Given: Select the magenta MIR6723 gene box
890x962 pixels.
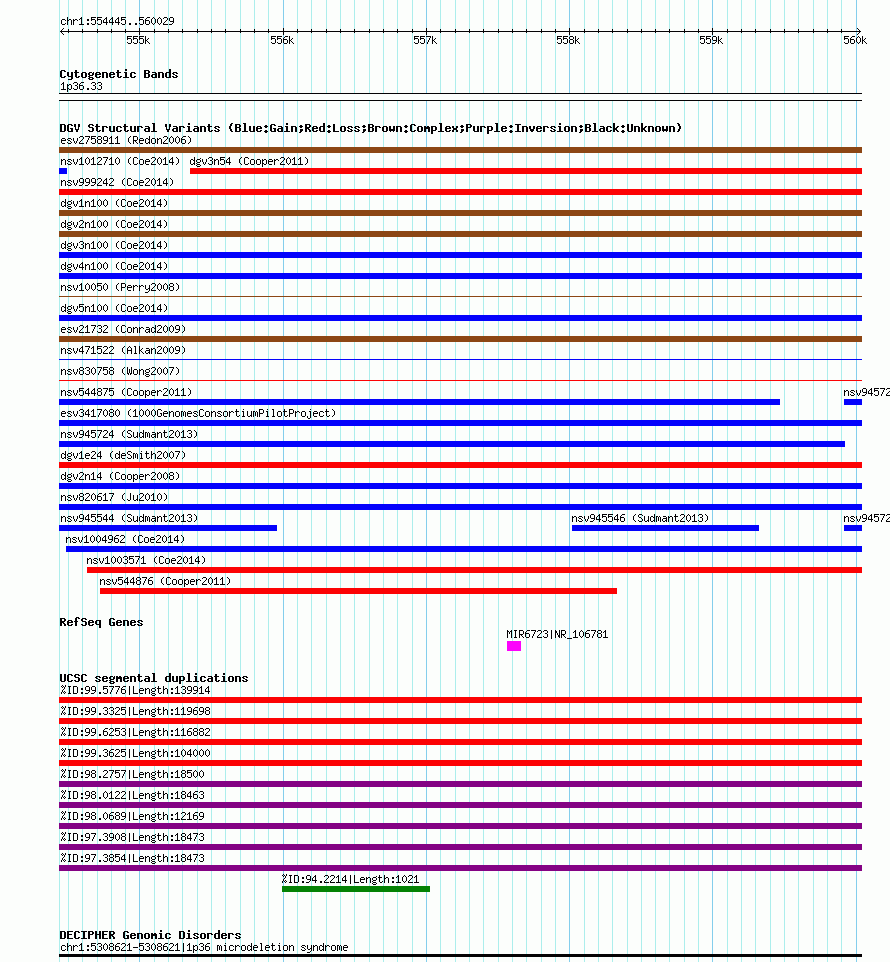Looking at the screenshot, I should 514,646.
